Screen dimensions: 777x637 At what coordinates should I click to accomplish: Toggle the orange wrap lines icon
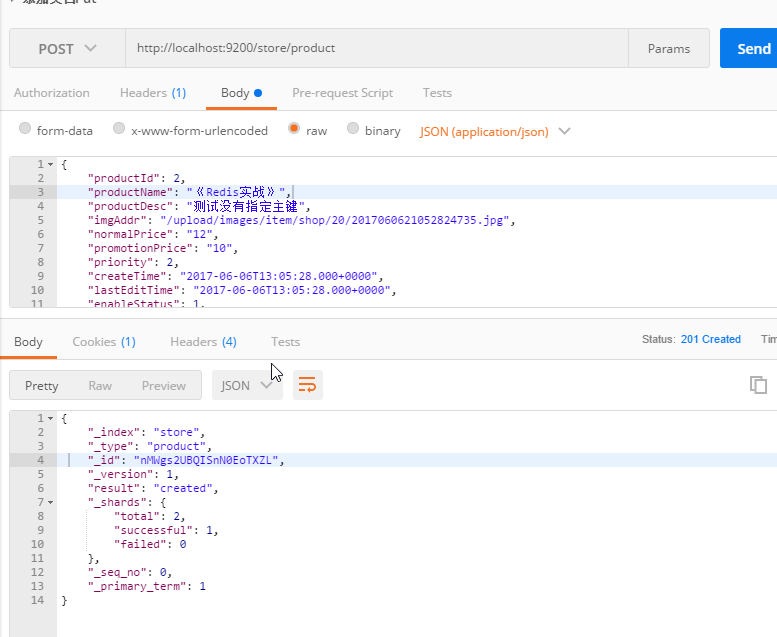tap(308, 385)
